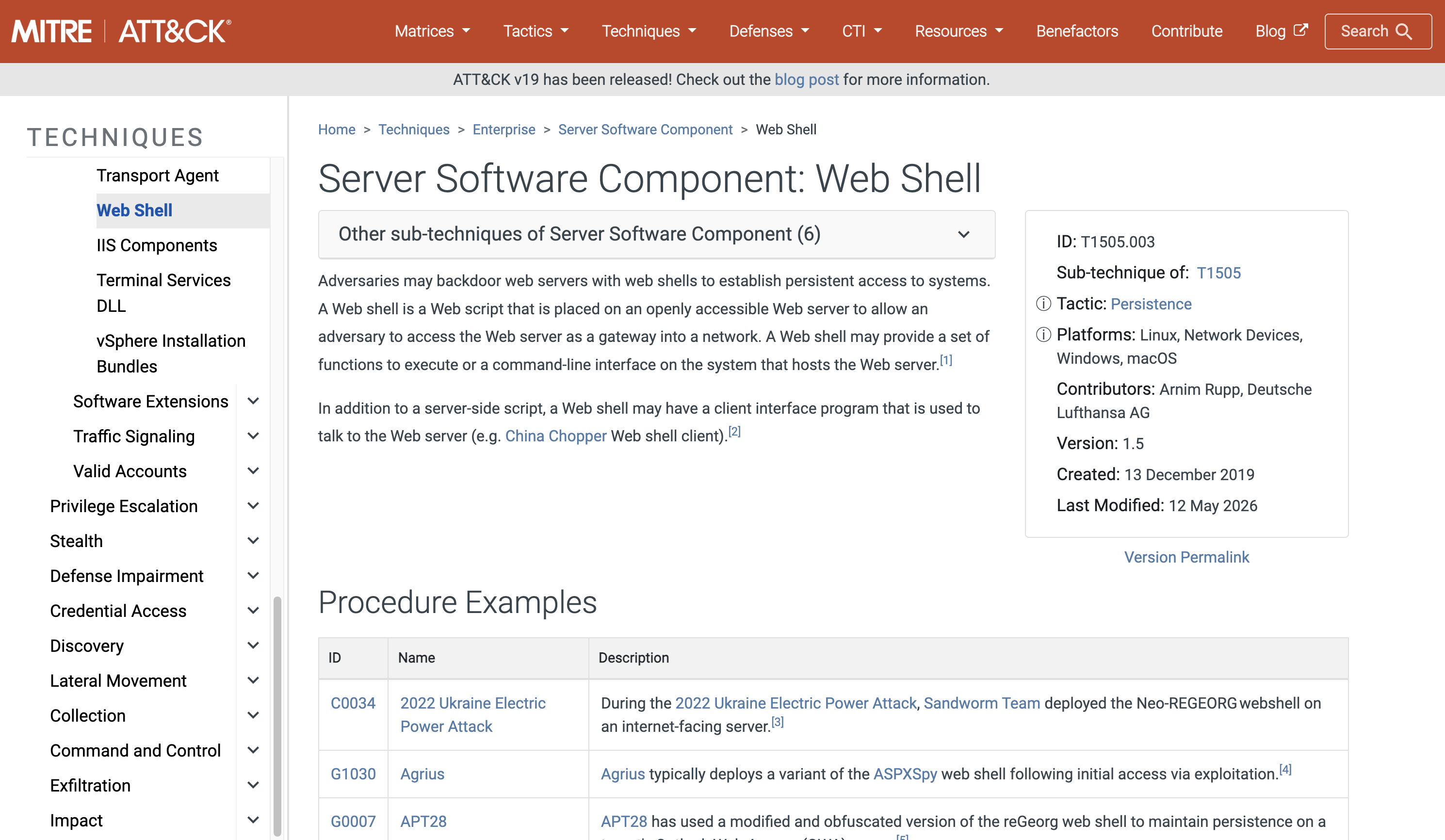The height and width of the screenshot is (840, 1445).
Task: Expand Stealth chevron
Action: tap(253, 541)
